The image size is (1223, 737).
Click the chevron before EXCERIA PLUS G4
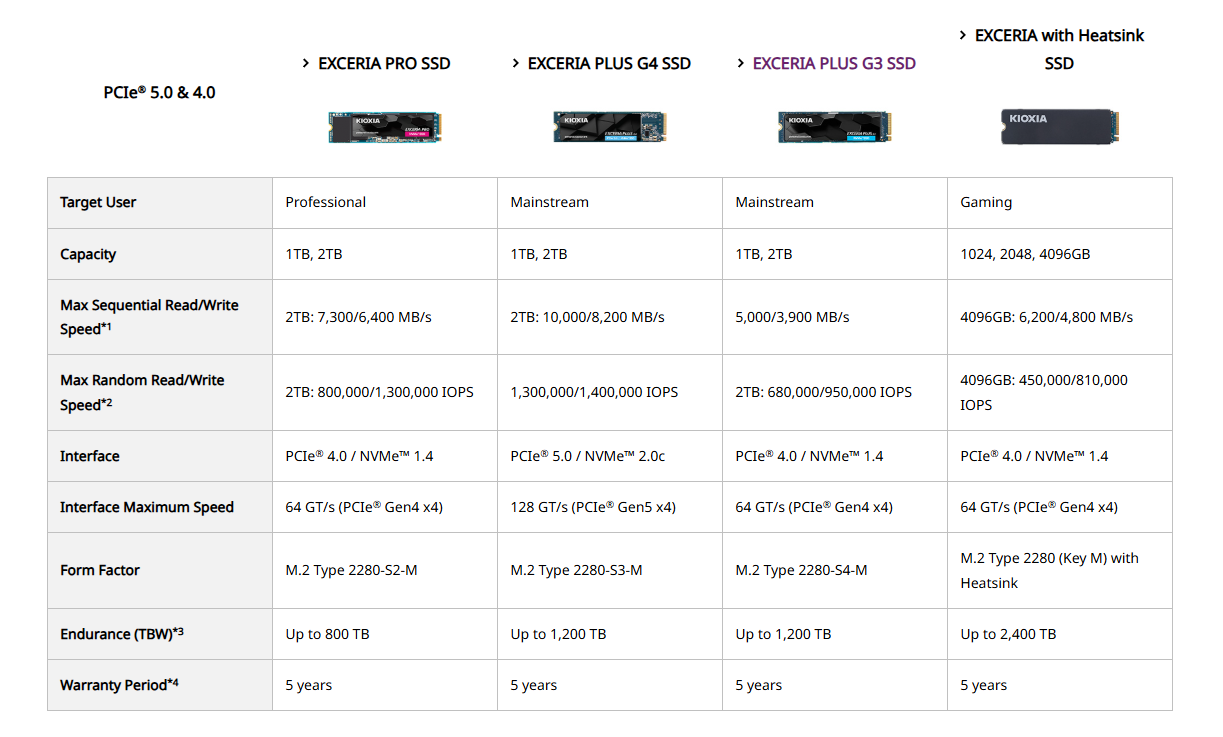click(516, 63)
